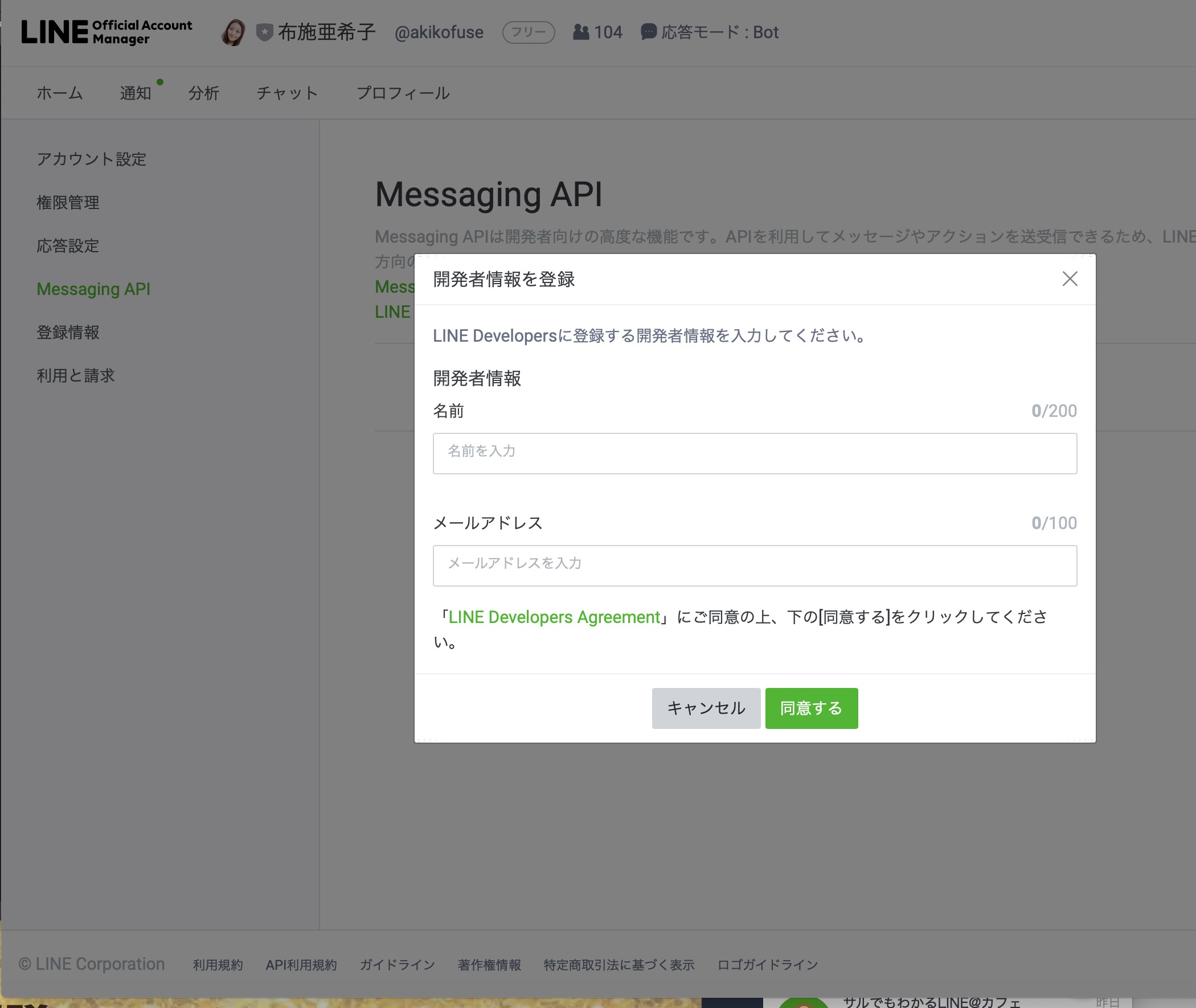The height and width of the screenshot is (1008, 1196).
Task: Select 権限管理 in the sidebar
Action: click(x=68, y=202)
